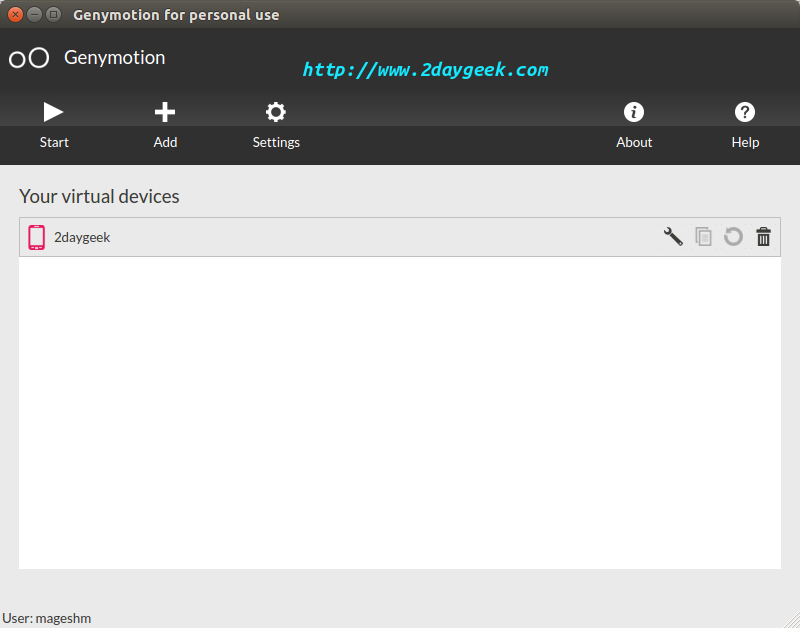Select the pink phone icon of 2daygeek
This screenshot has height=628, width=800.
tap(36, 237)
